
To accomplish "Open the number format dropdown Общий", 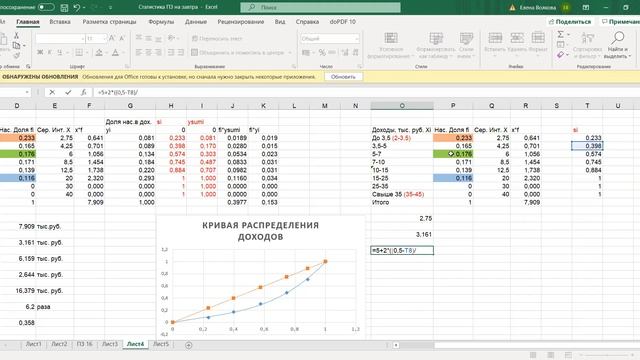I will pos(357,39).
